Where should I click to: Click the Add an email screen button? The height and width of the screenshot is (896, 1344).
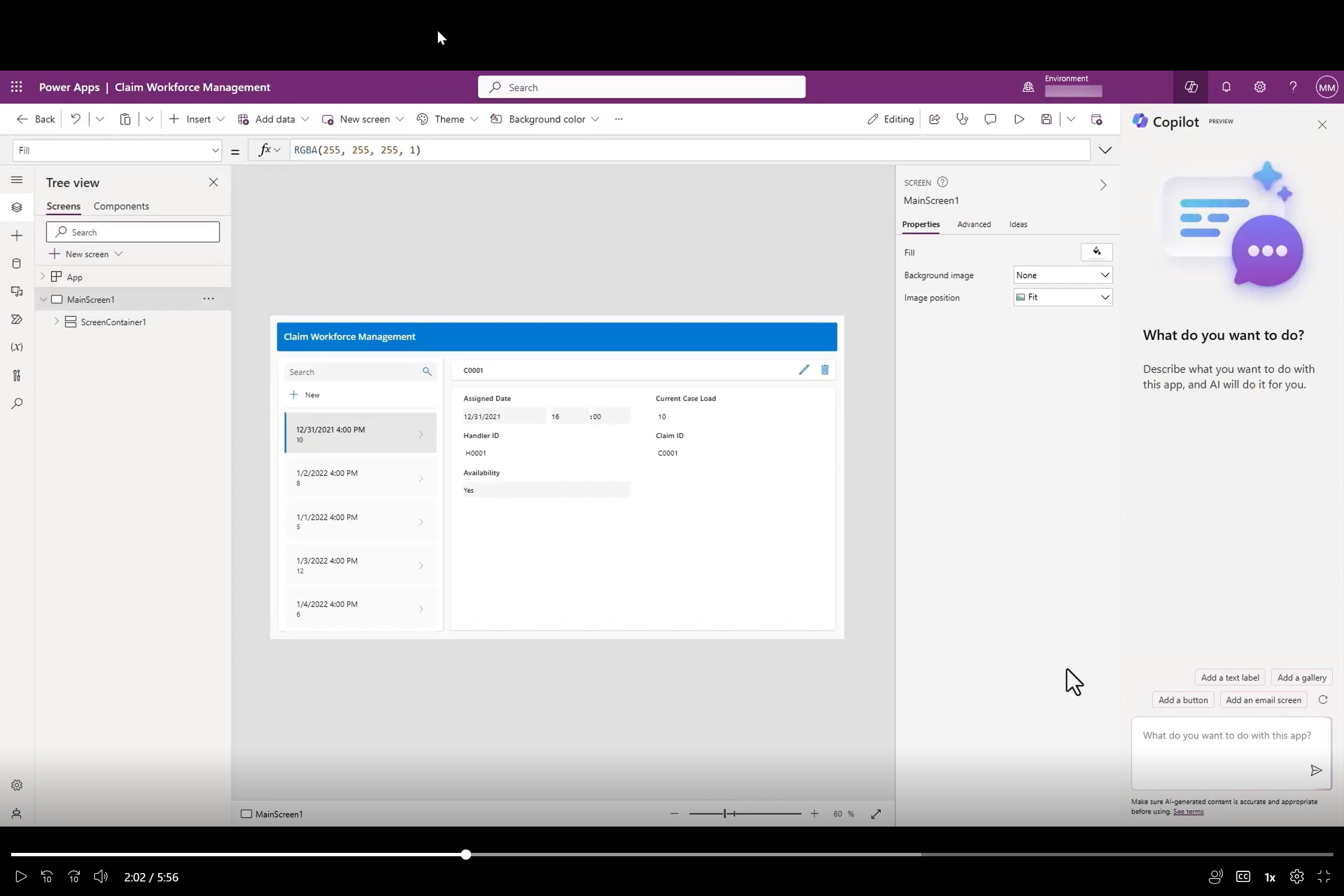point(1263,699)
